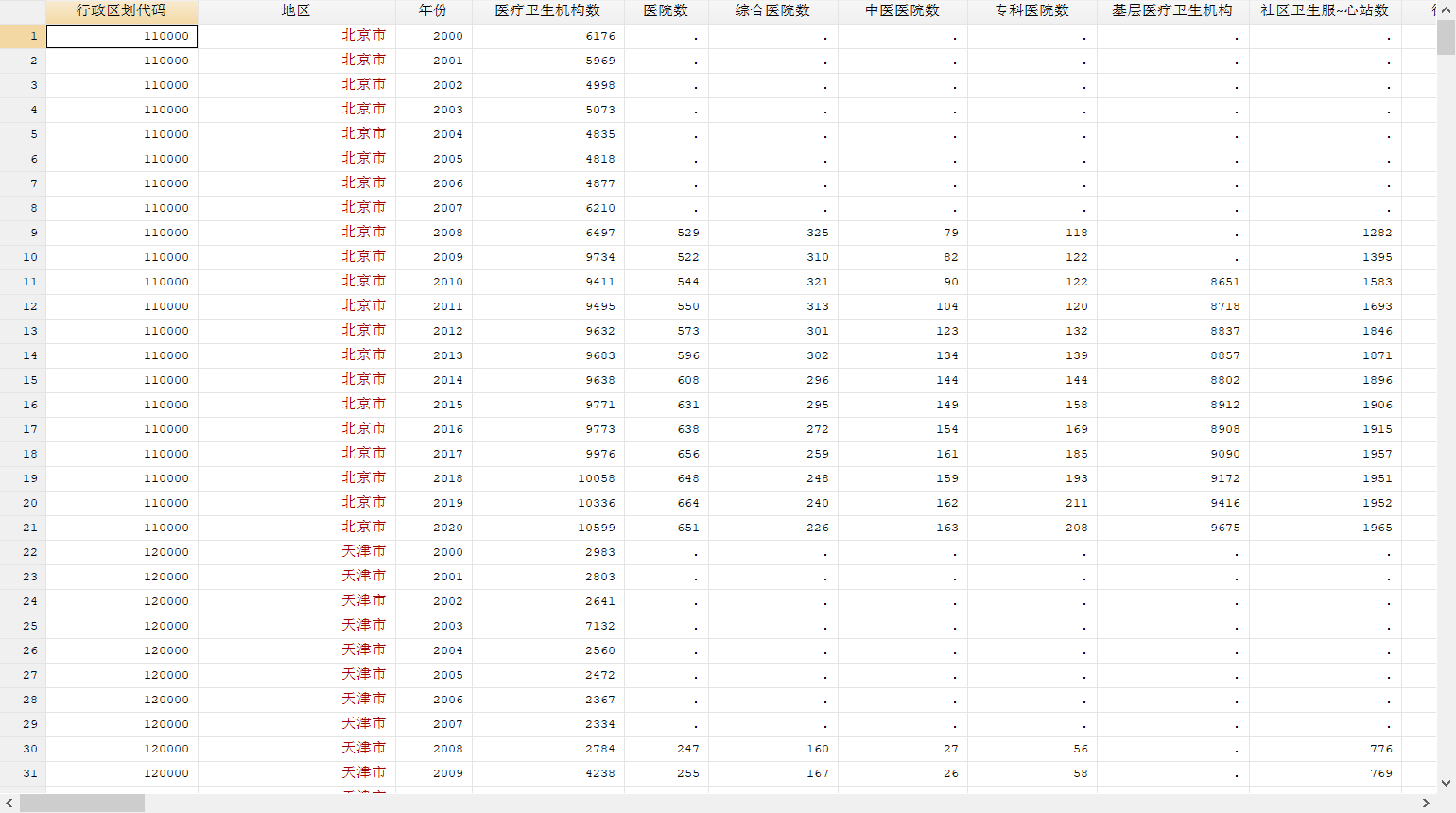Select the cell showing 4238

tap(548, 773)
